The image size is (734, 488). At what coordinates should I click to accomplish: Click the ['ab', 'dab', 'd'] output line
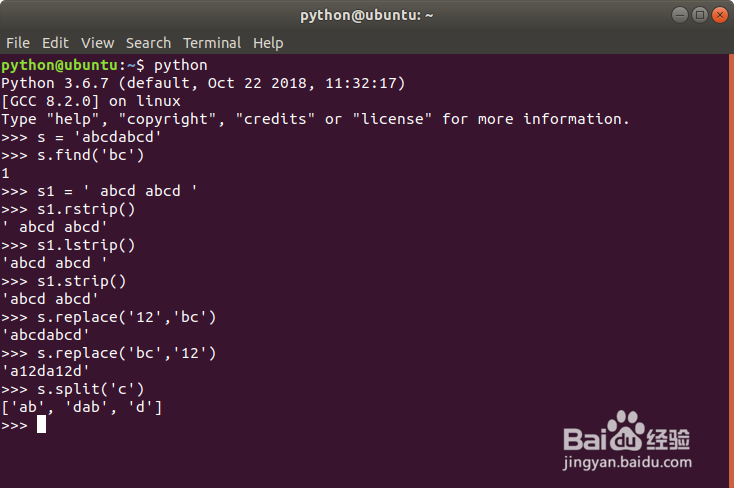82,407
